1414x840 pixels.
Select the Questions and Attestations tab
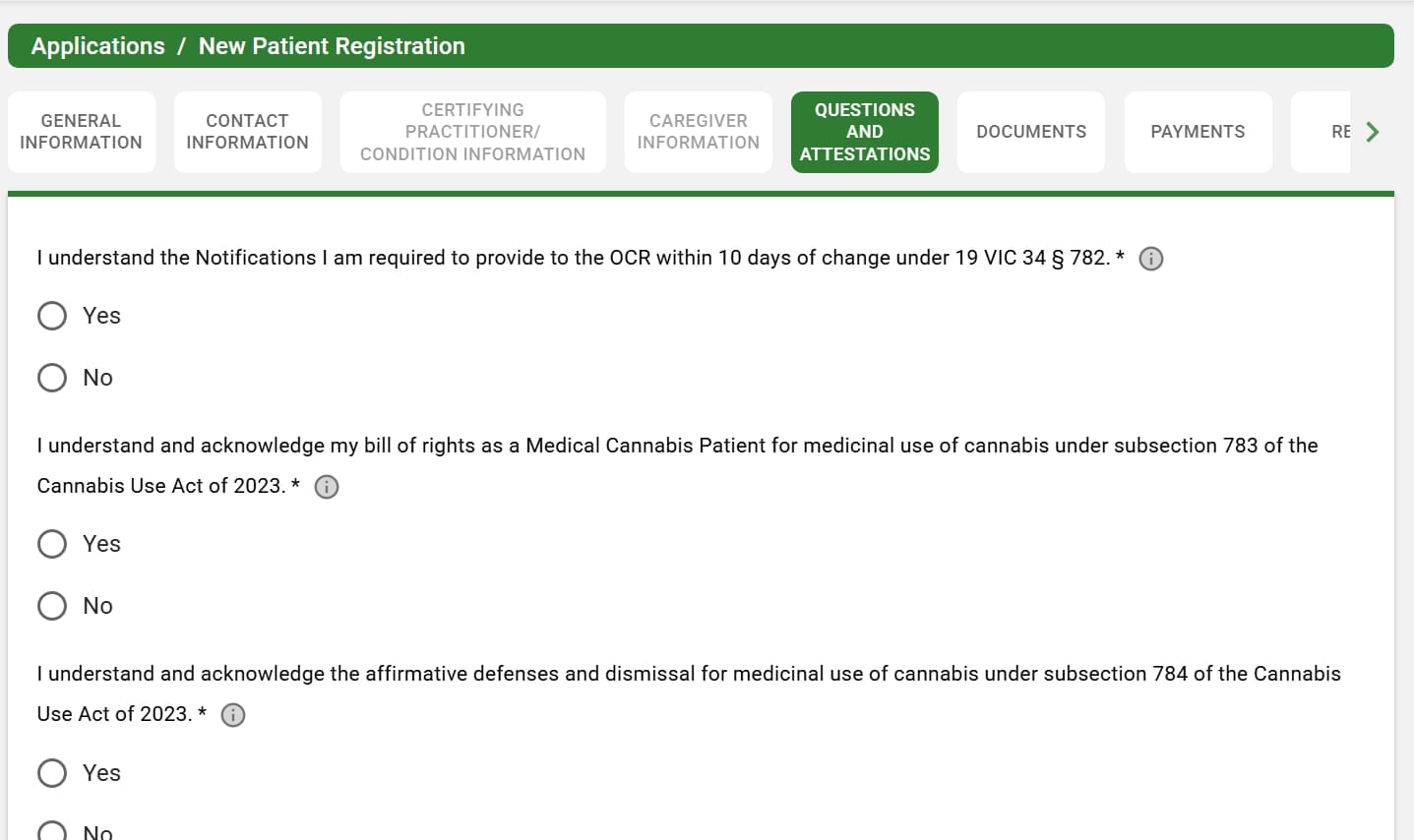(x=864, y=131)
